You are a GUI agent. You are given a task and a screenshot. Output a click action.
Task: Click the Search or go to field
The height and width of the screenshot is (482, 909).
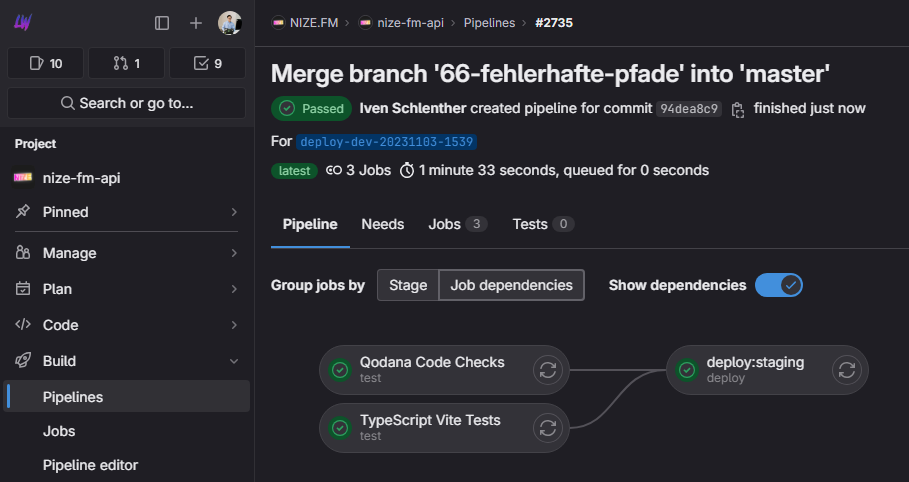(x=126, y=103)
